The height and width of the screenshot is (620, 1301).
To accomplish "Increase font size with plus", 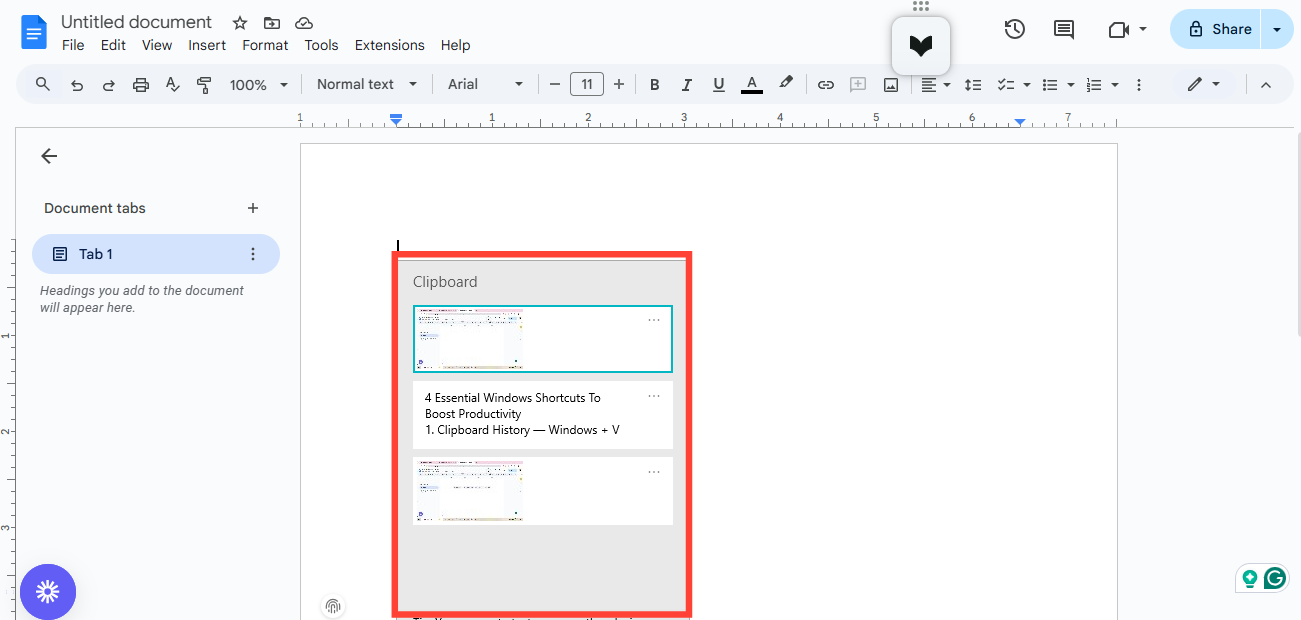I will coord(619,84).
